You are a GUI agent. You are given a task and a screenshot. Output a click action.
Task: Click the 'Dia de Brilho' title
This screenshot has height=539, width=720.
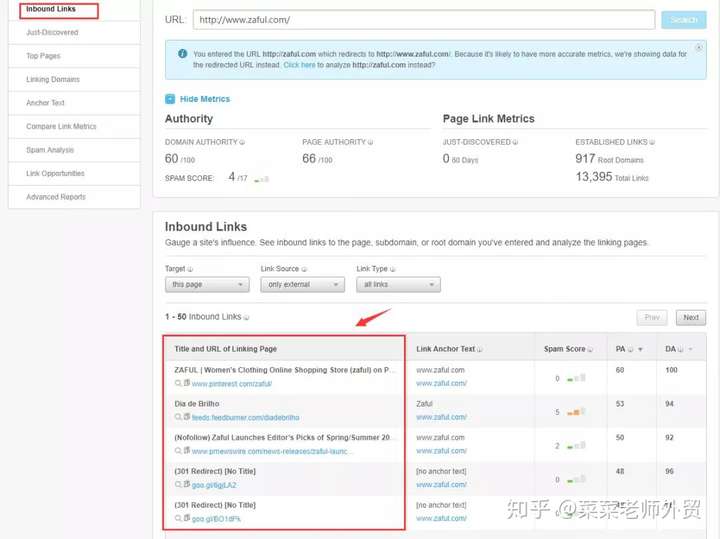(197, 404)
